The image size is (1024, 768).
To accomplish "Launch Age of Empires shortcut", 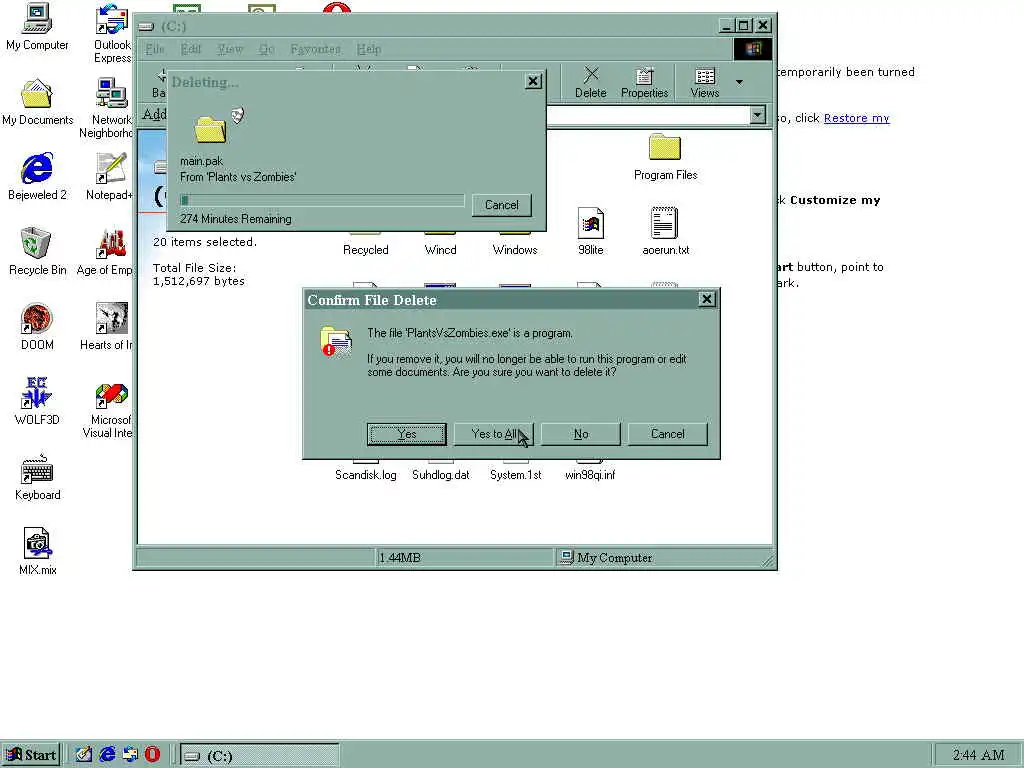I will point(106,252).
